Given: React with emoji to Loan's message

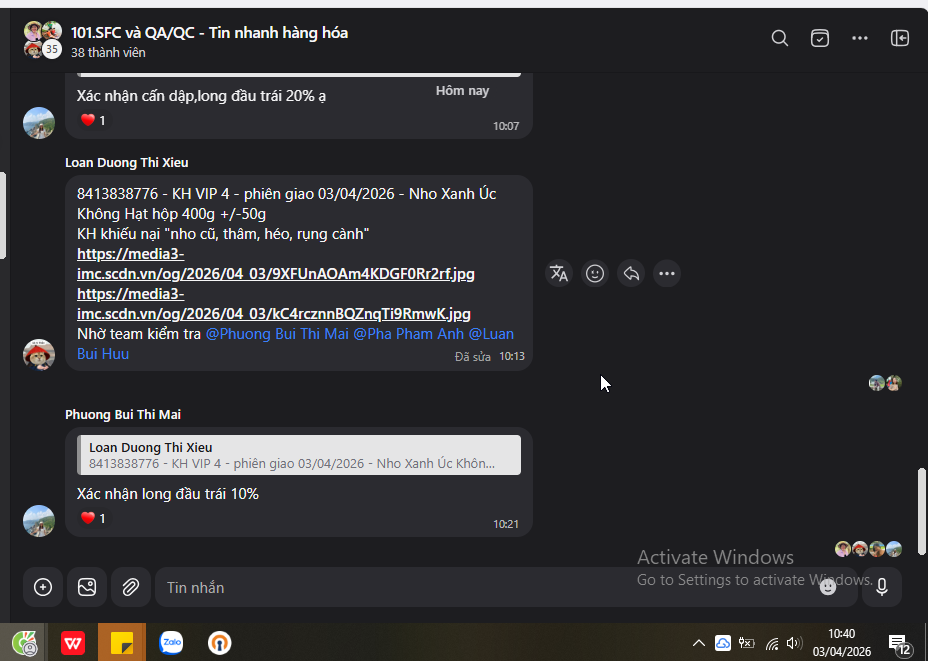Looking at the screenshot, I should (x=595, y=273).
